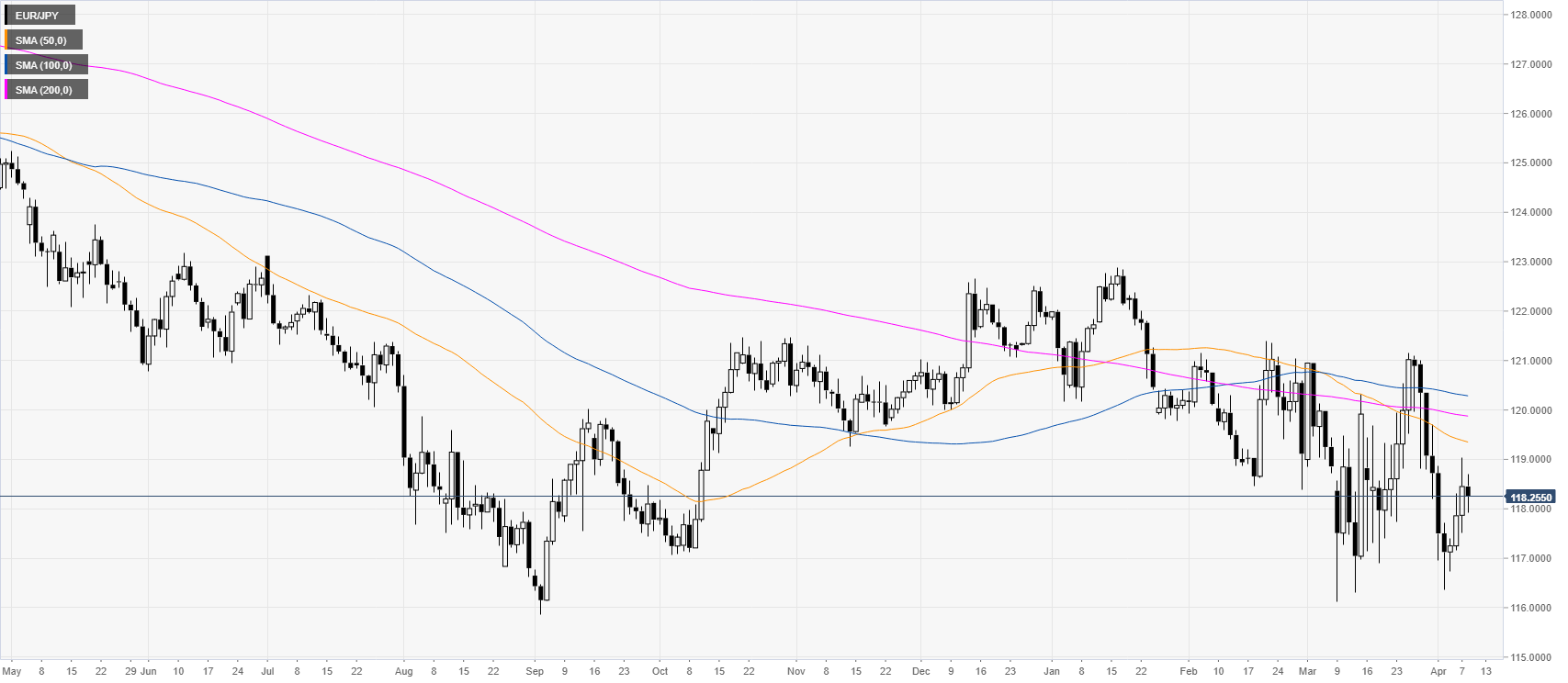Click the Jul label on time axis
The width and height of the screenshot is (1568, 683).
pyautogui.click(x=267, y=671)
